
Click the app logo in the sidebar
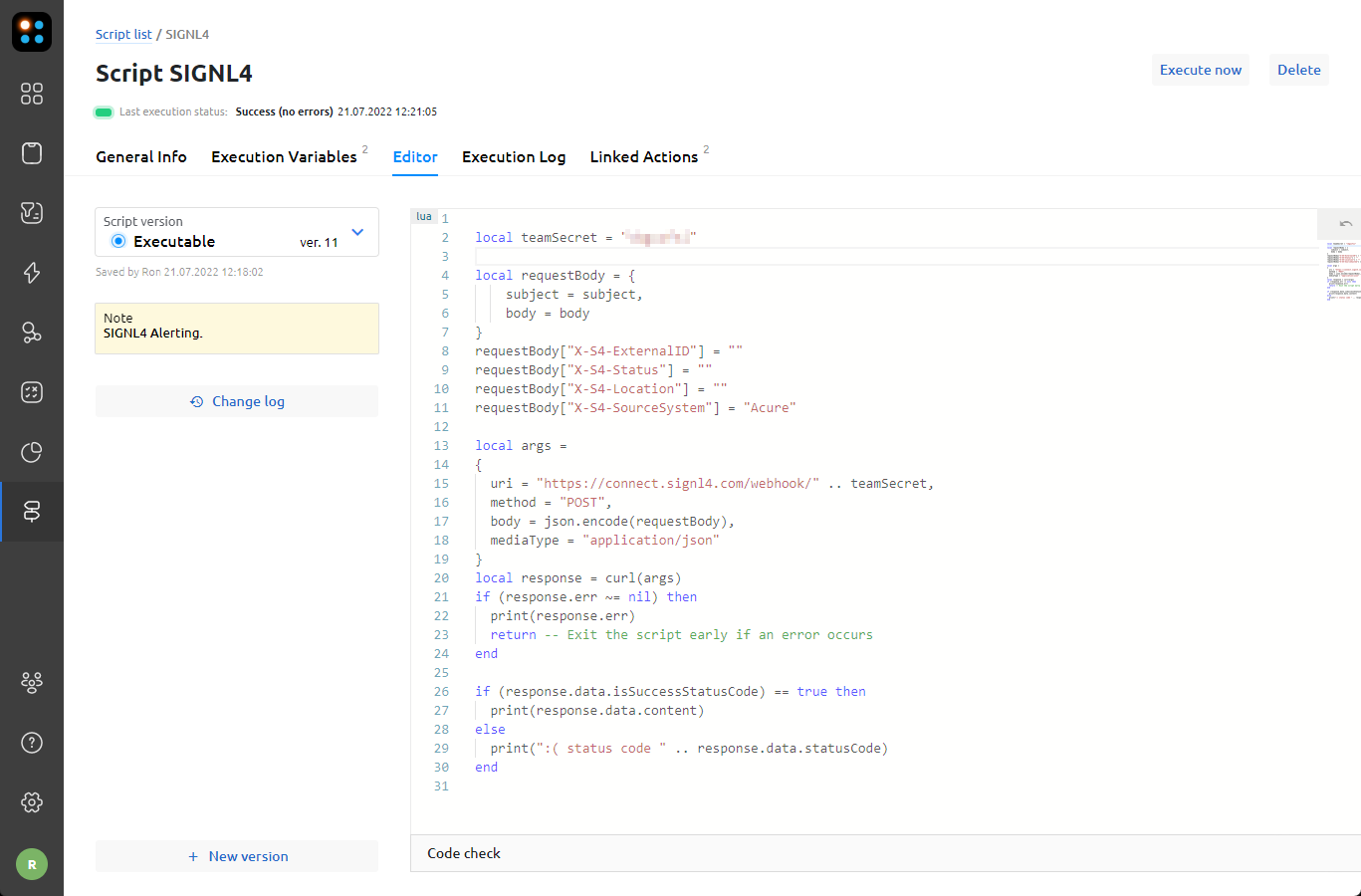tap(32, 32)
